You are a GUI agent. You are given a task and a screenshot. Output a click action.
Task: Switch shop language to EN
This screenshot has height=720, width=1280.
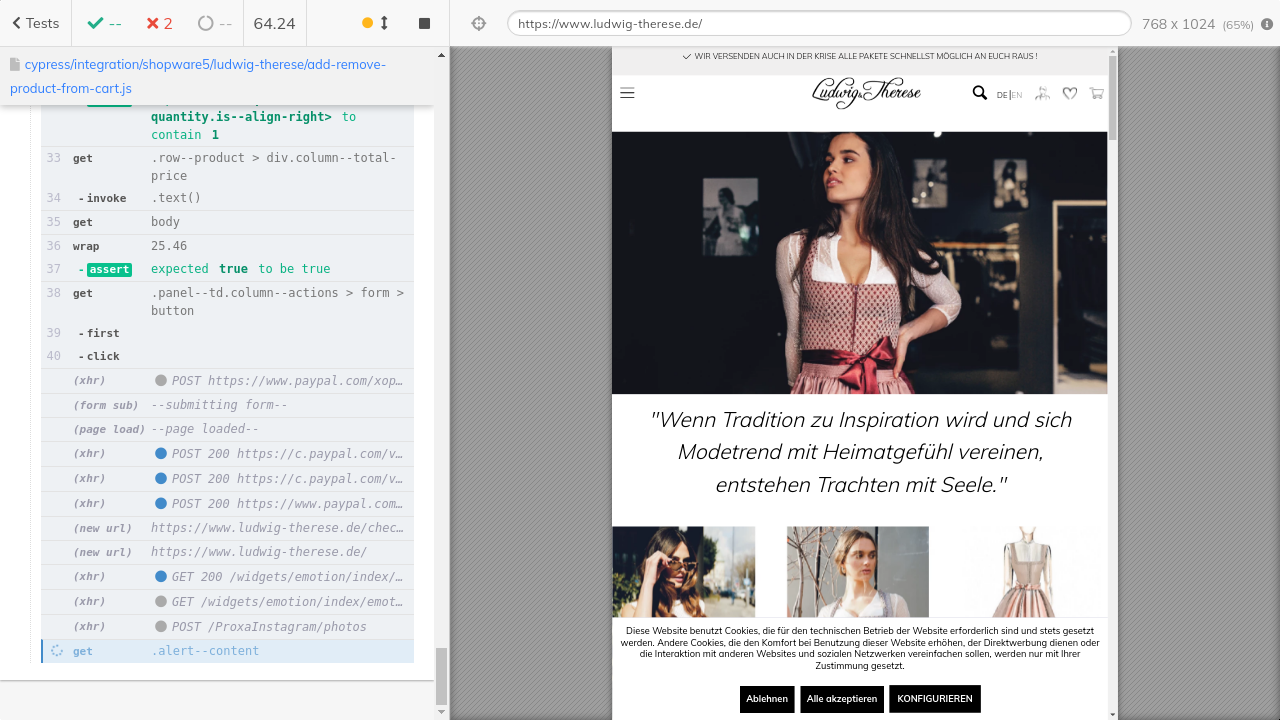point(1017,95)
